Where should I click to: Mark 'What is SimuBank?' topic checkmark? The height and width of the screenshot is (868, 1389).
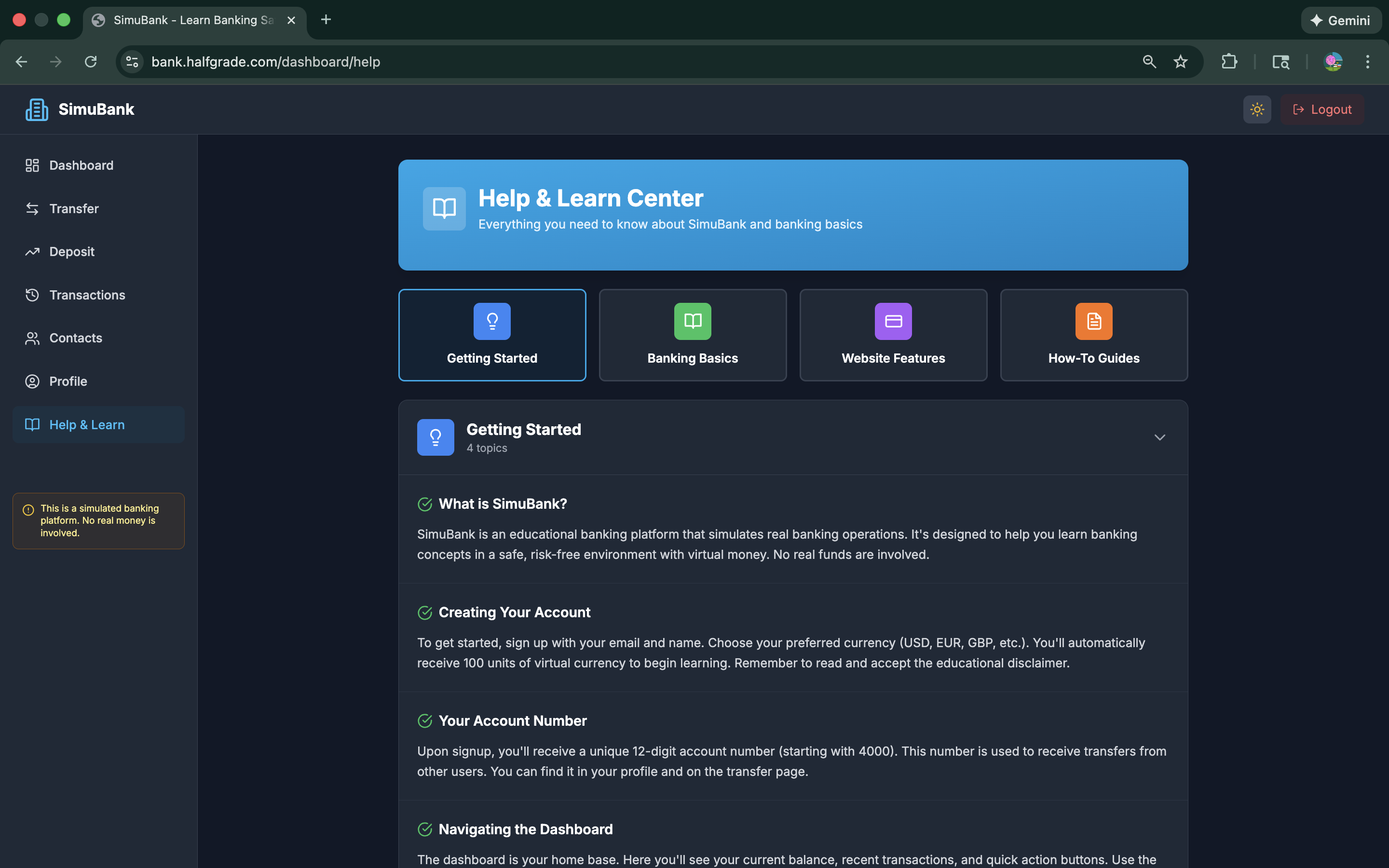point(425,504)
